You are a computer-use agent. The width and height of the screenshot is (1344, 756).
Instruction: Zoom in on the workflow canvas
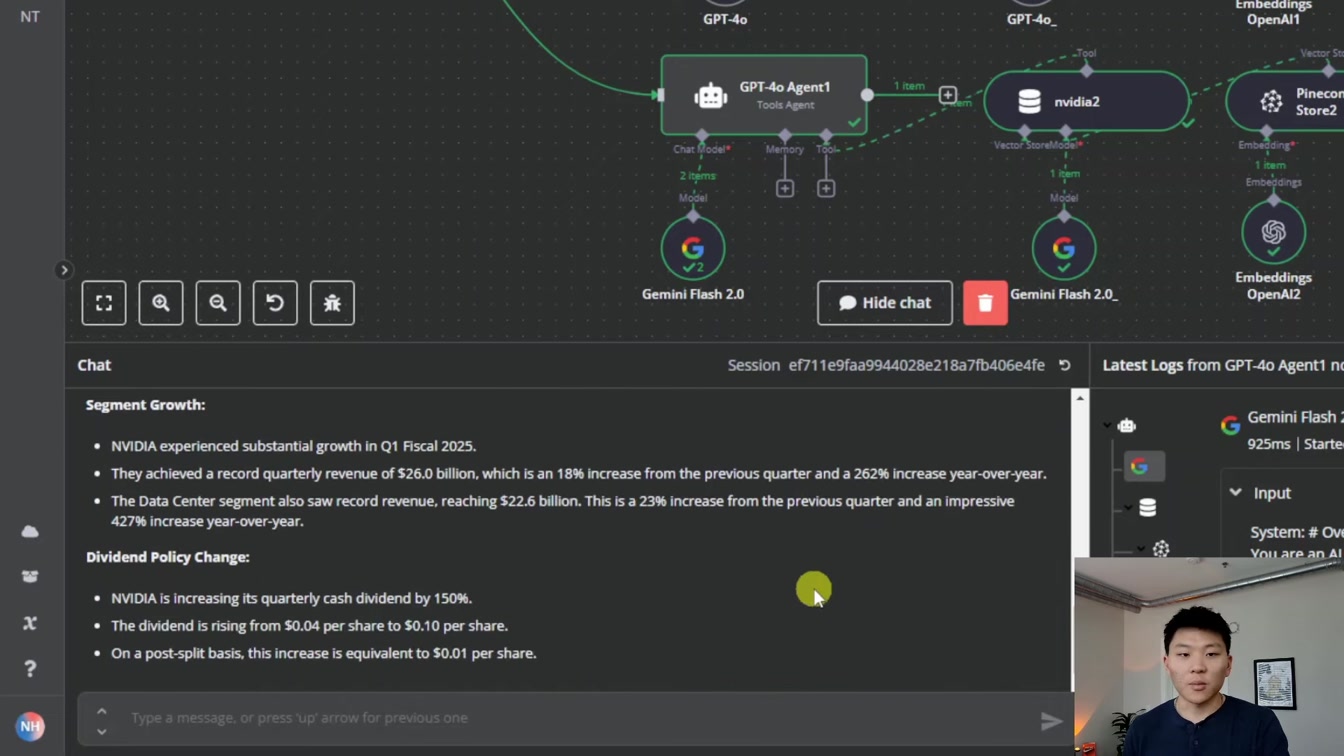pos(161,303)
